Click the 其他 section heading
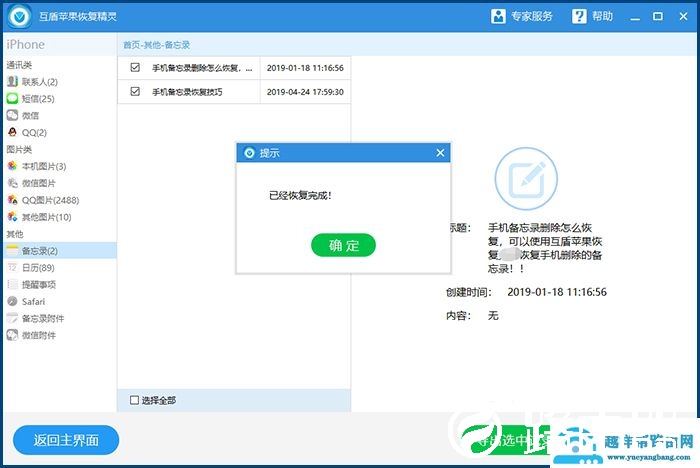Image resolution: width=700 pixels, height=468 pixels. tap(15, 234)
